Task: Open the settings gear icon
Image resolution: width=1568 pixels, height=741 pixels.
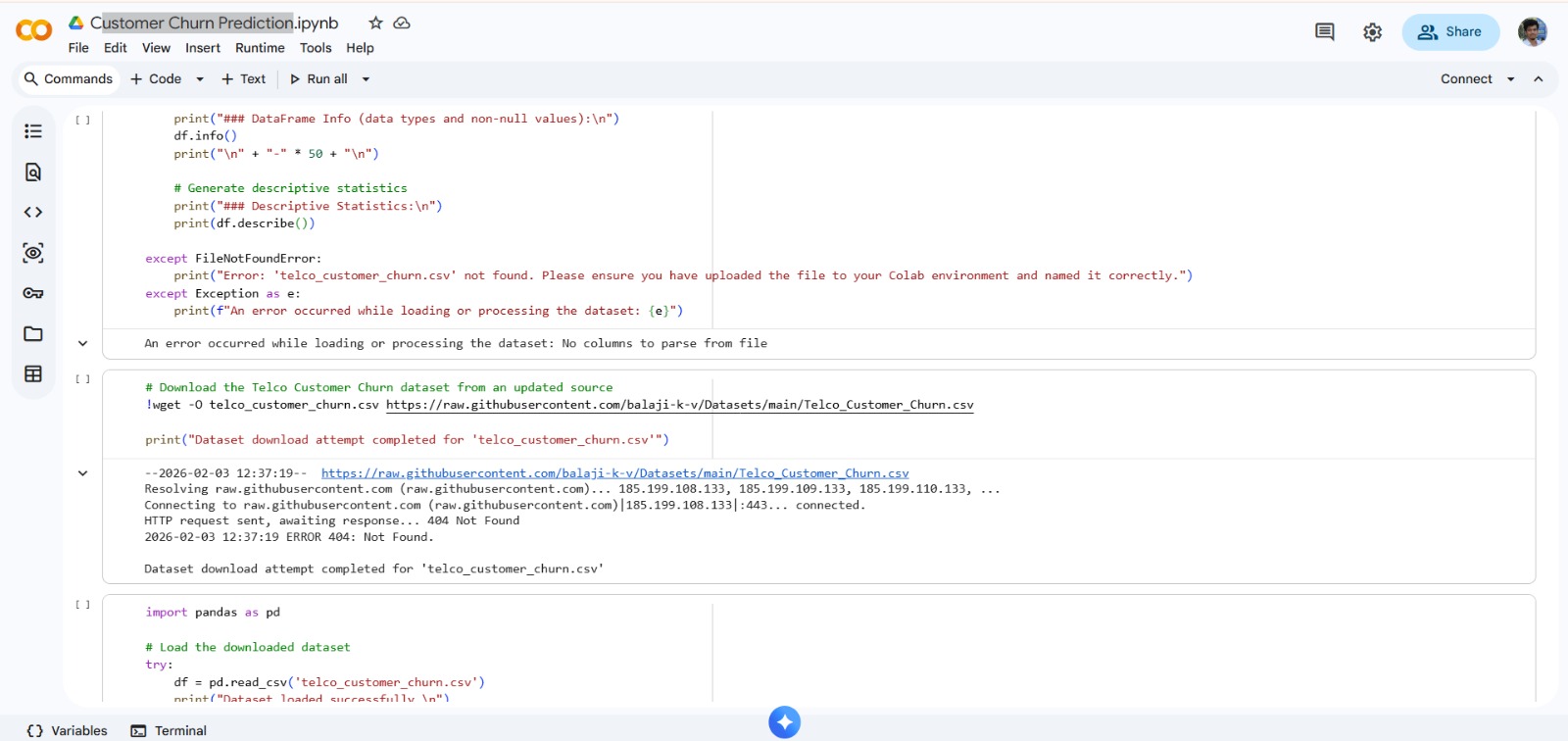Action: pos(1372,32)
